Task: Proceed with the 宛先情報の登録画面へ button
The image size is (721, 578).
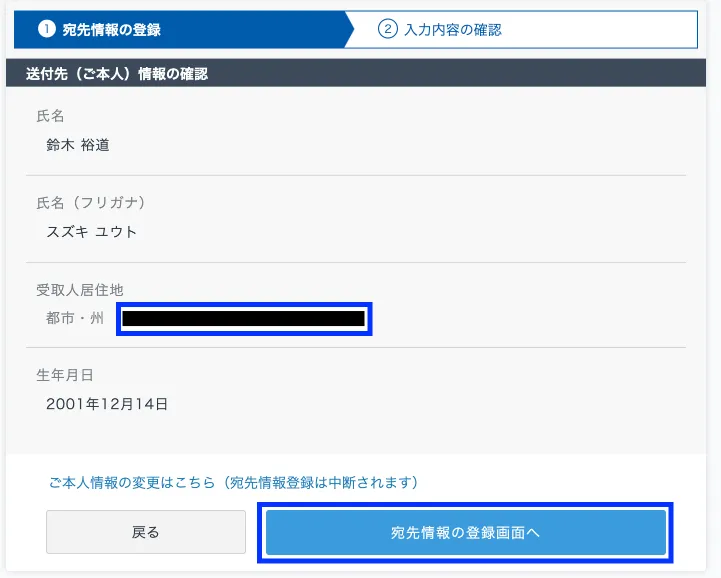Action: 465,532
